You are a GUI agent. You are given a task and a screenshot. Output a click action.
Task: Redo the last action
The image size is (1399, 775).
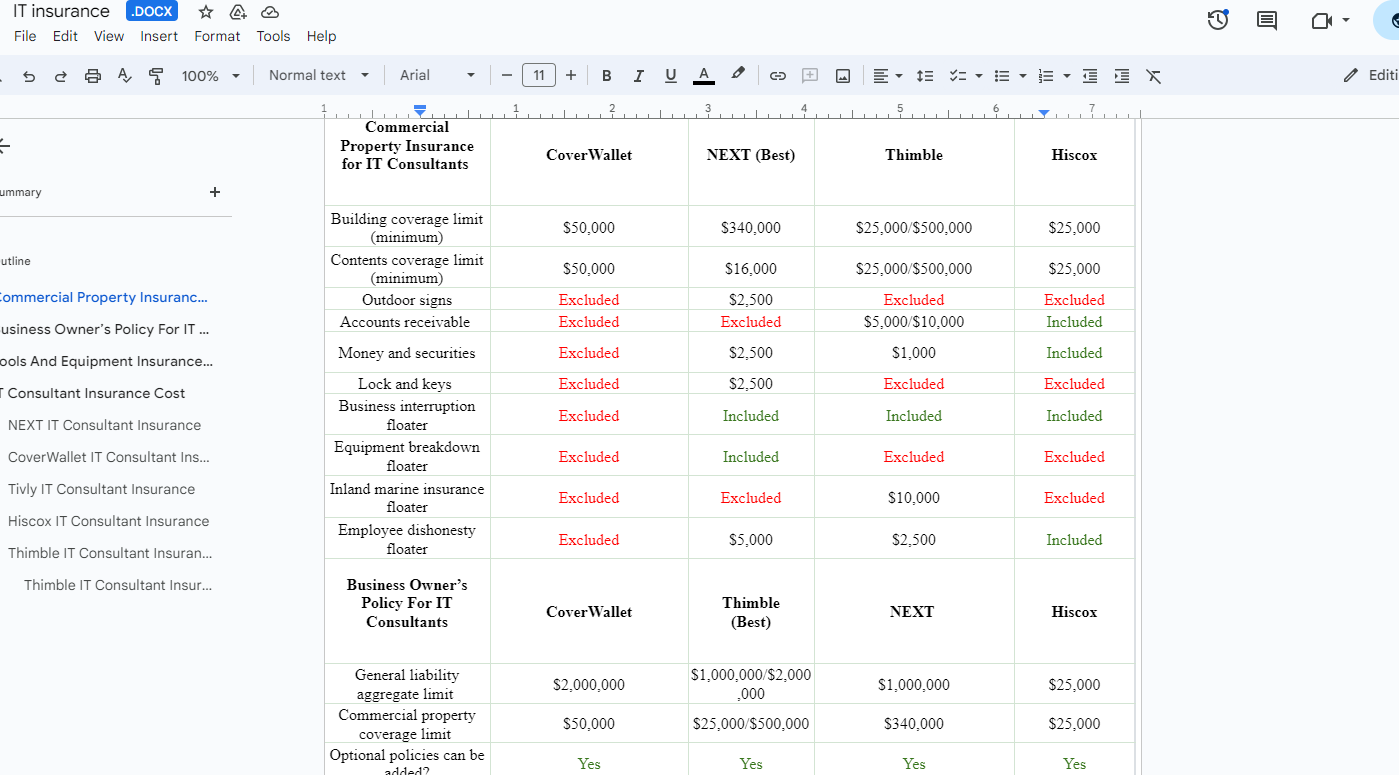(61, 76)
